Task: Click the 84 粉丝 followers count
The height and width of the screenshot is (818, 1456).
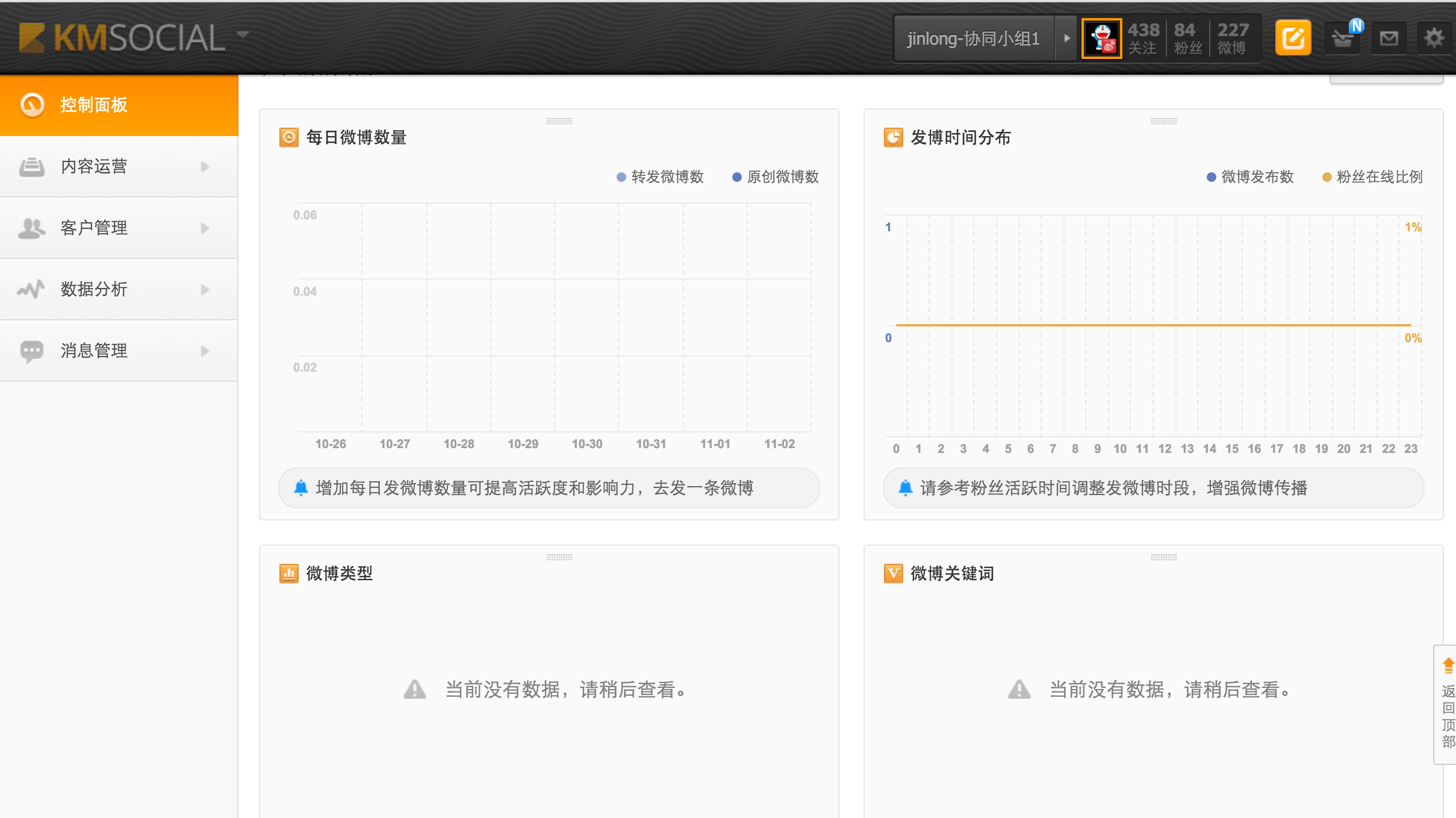Action: point(1187,39)
